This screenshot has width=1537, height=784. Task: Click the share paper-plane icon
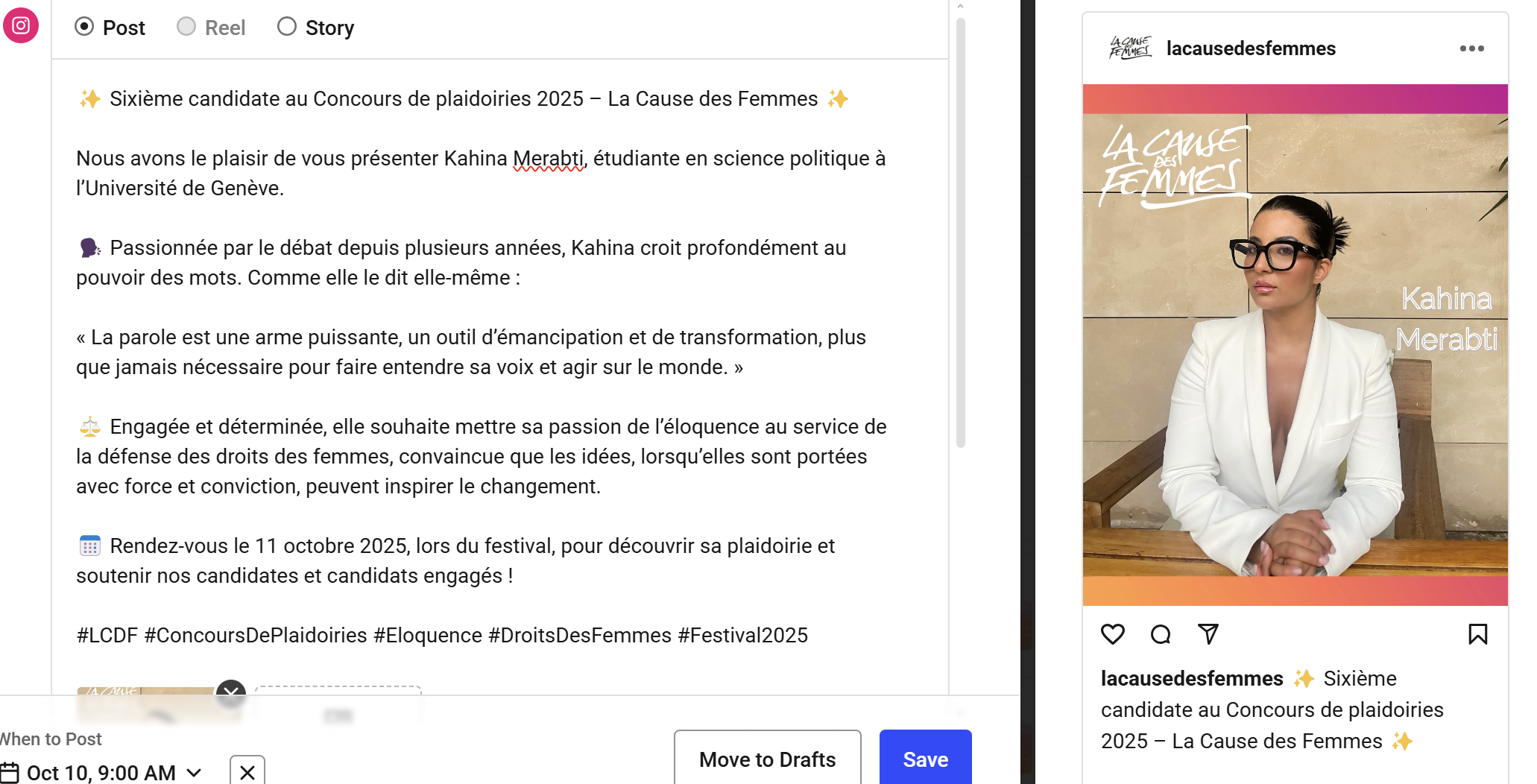pyautogui.click(x=1208, y=634)
